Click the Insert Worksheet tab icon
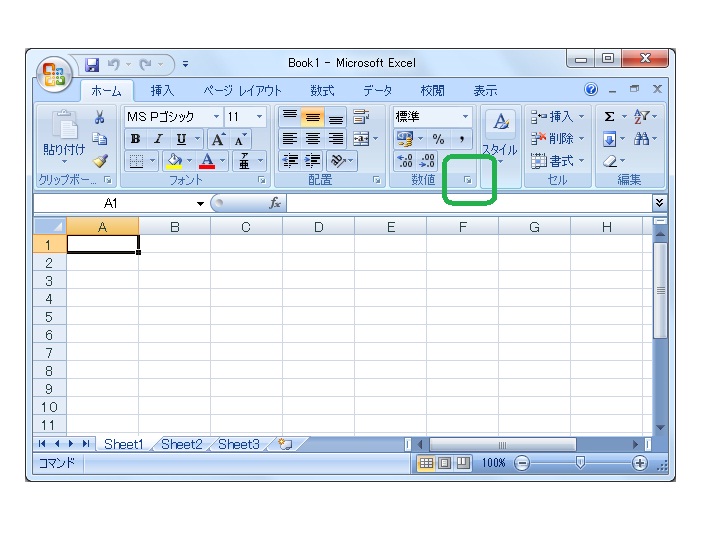The height and width of the screenshot is (536, 723). click(286, 444)
